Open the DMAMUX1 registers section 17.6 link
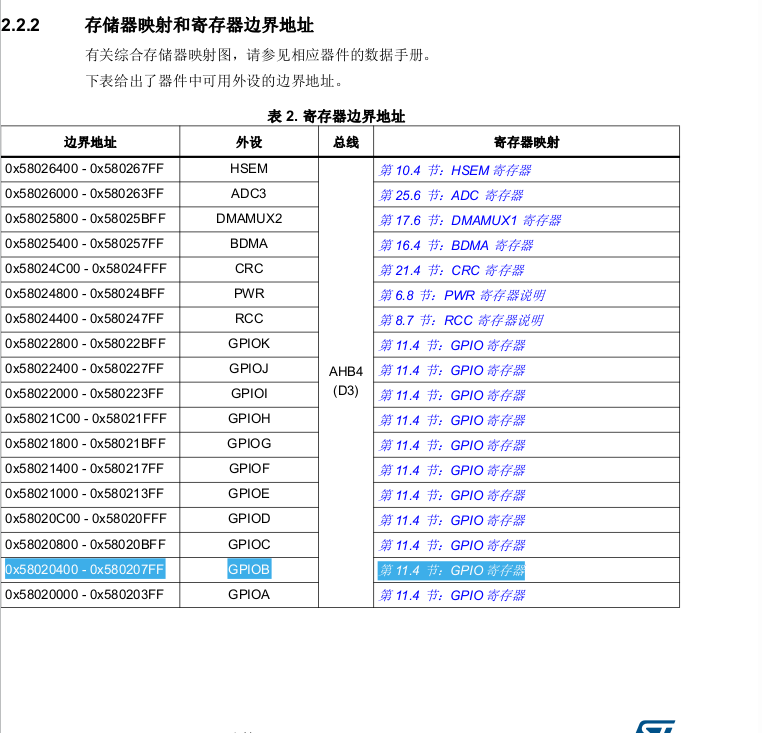Screen dimensions: 762x733 coord(470,221)
